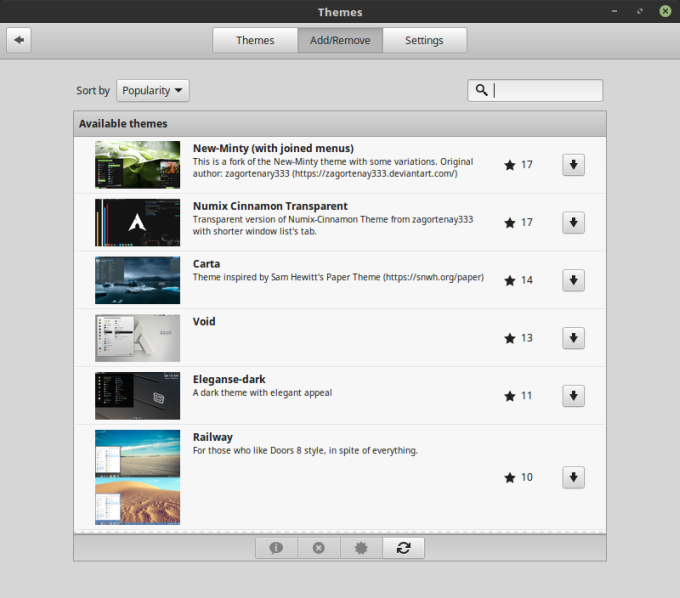680x598 pixels.
Task: Select the Carta theme thumbnail
Action: 138,280
